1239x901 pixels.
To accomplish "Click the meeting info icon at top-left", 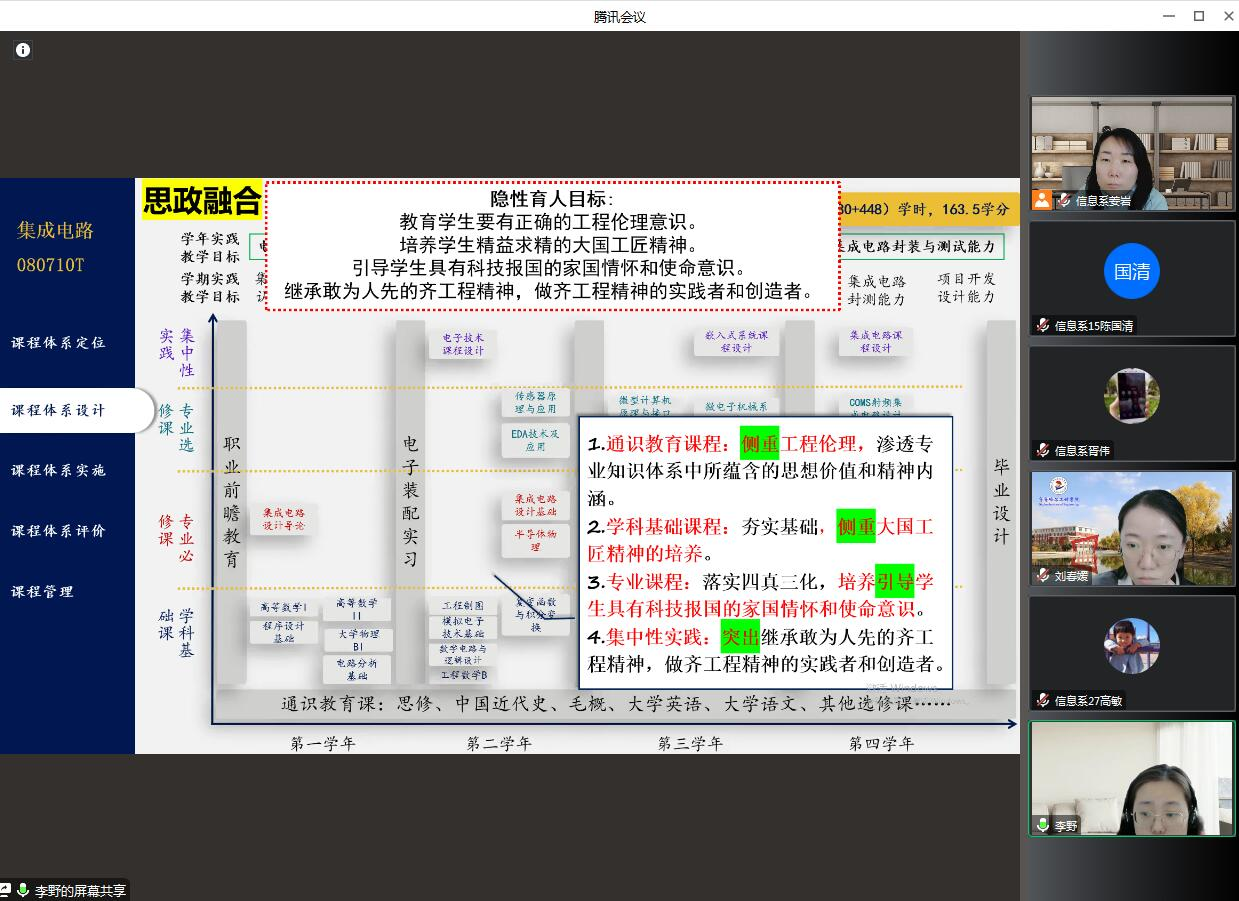I will pos(23,50).
